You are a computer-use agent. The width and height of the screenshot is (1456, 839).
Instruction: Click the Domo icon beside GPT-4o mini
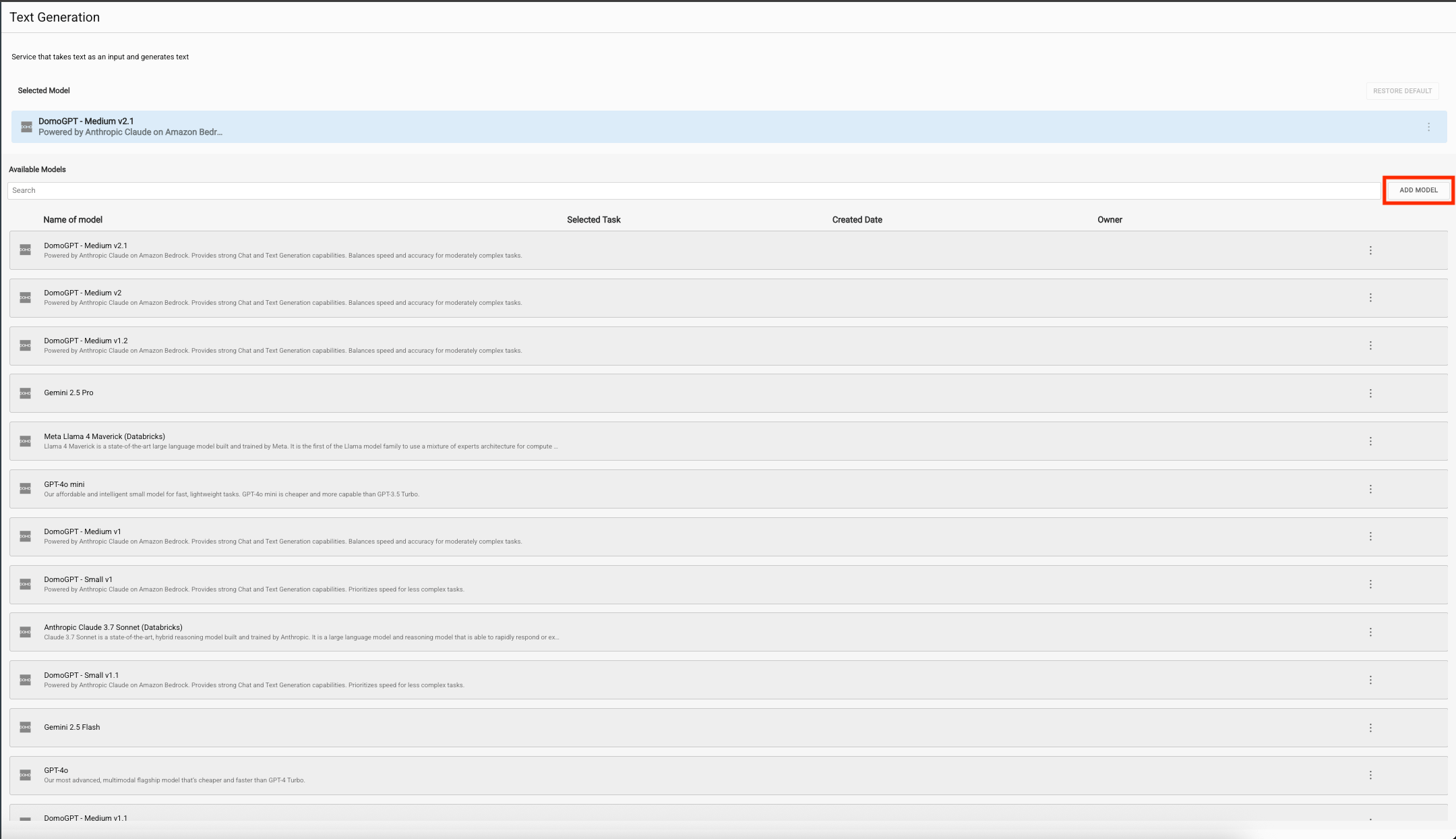(x=25, y=488)
